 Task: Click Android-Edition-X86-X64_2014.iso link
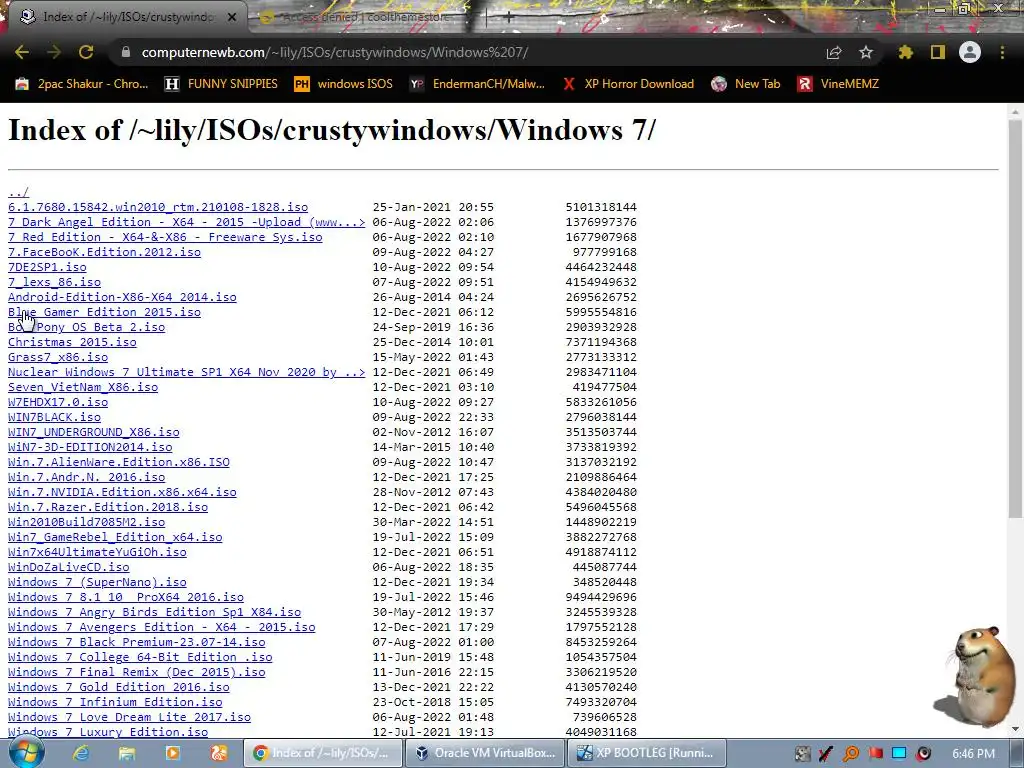pyautogui.click(x=122, y=297)
